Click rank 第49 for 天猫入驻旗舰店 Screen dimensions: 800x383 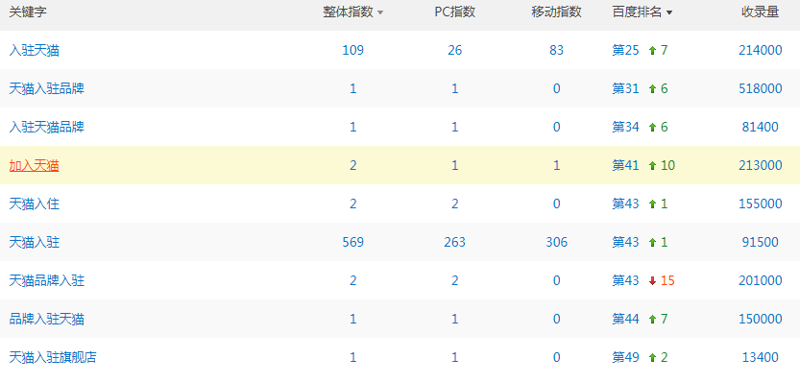point(626,358)
